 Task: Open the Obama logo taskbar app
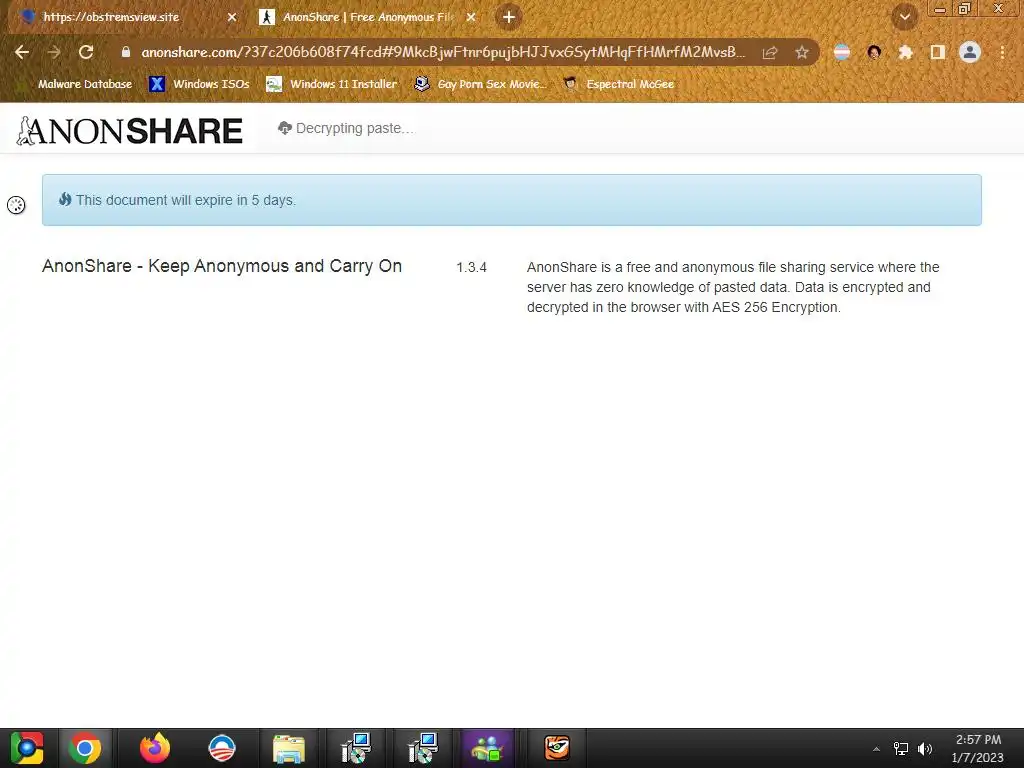click(221, 748)
